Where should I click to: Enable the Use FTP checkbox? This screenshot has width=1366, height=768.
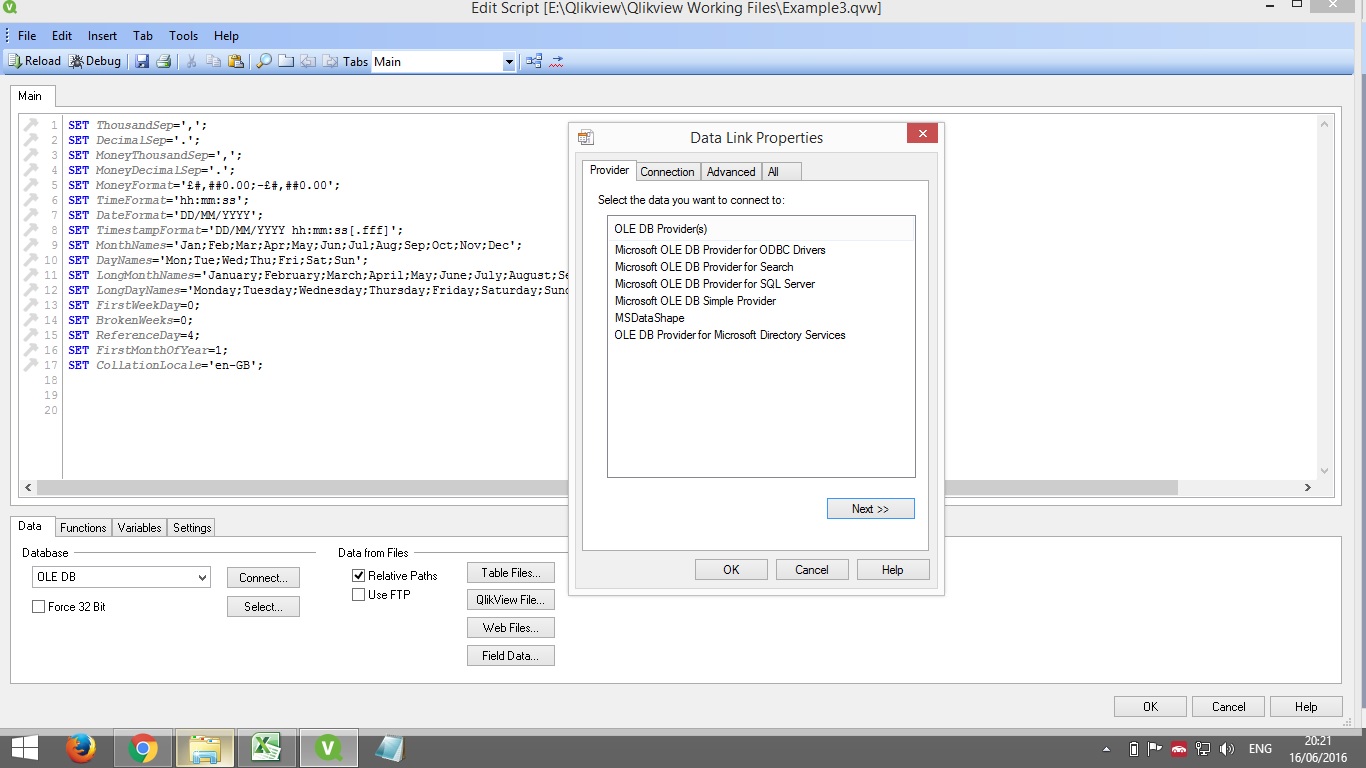coord(359,595)
